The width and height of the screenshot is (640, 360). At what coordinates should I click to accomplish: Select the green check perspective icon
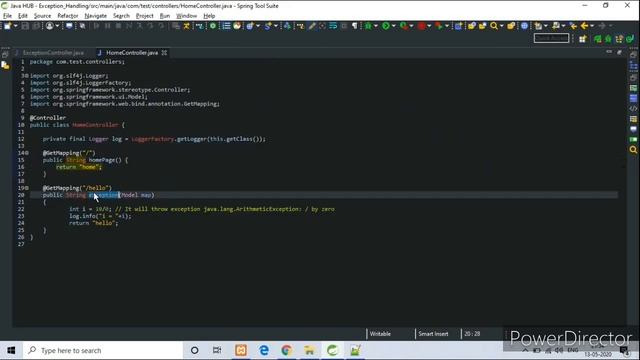pyautogui.click(x=630, y=39)
